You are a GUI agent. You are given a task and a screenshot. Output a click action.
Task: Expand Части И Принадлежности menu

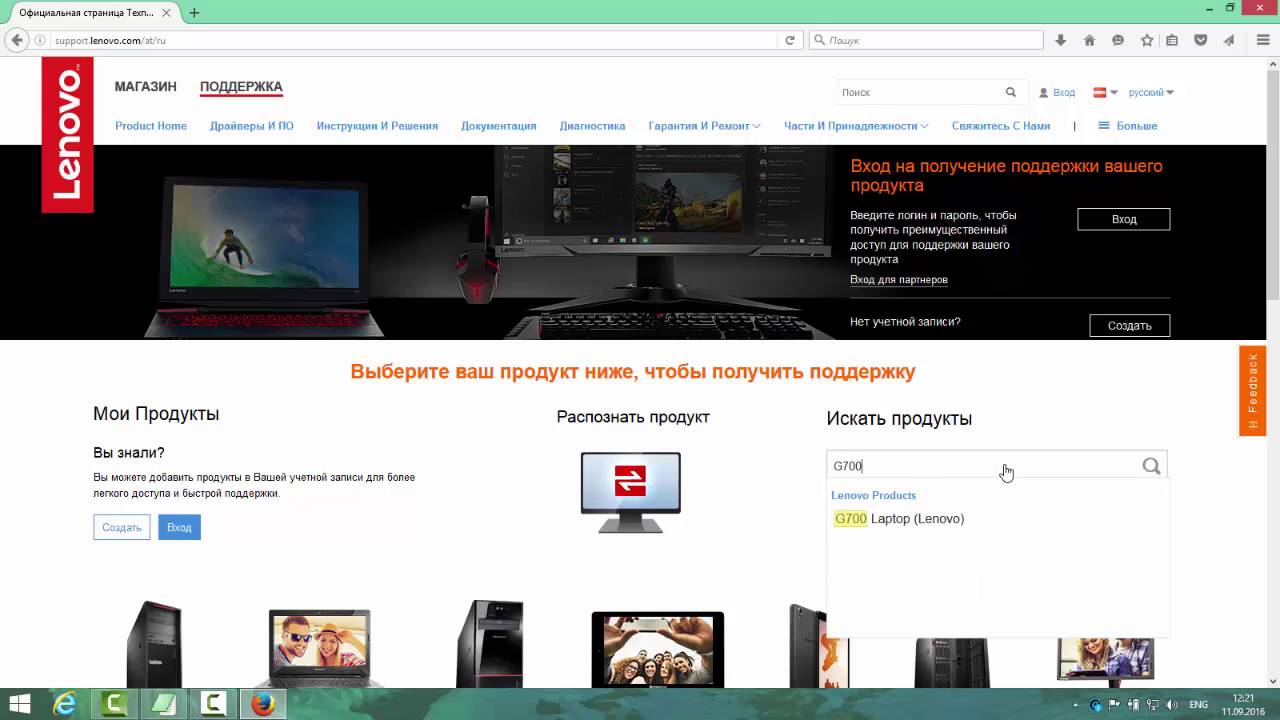tap(856, 126)
